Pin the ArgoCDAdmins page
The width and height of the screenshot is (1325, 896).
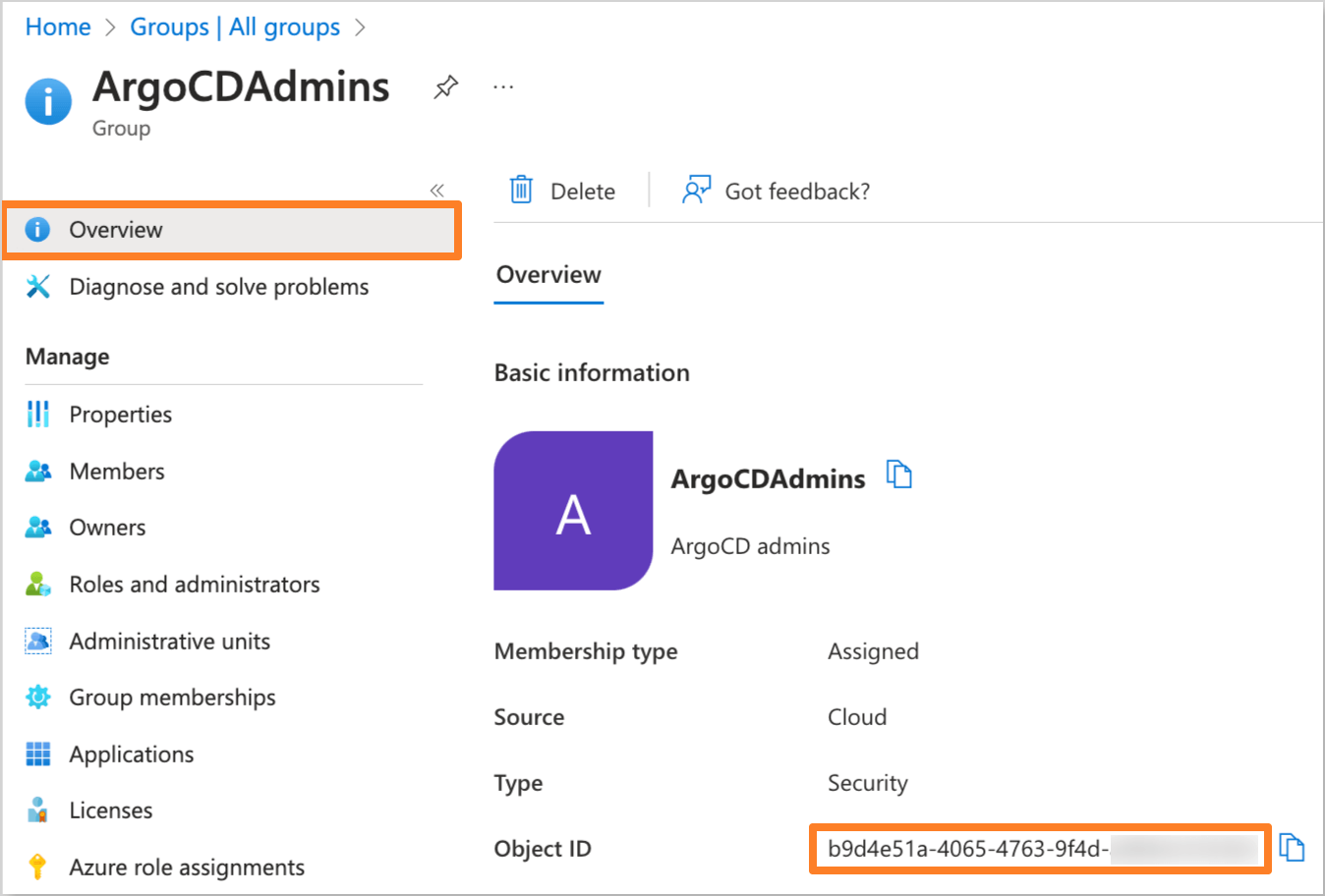pos(444,86)
